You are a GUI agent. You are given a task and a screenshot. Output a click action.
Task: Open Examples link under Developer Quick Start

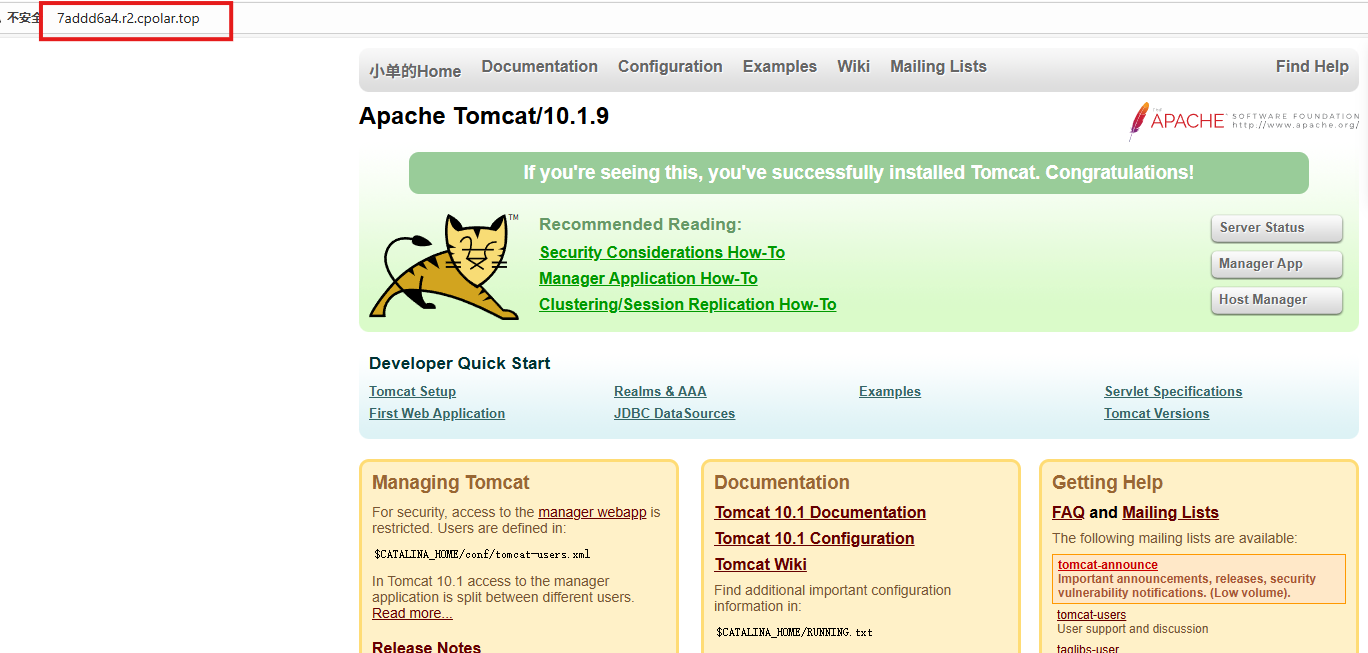[890, 392]
